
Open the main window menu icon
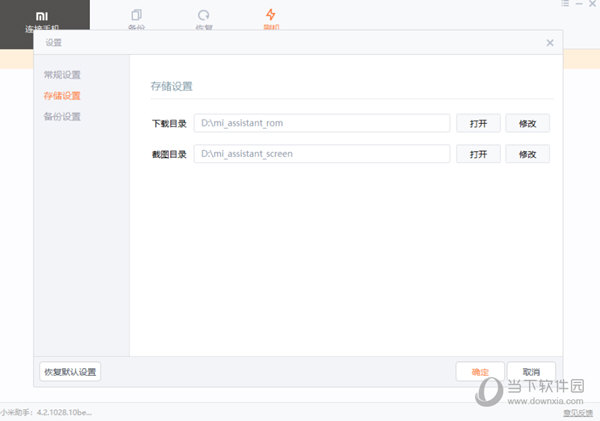click(x=565, y=3)
